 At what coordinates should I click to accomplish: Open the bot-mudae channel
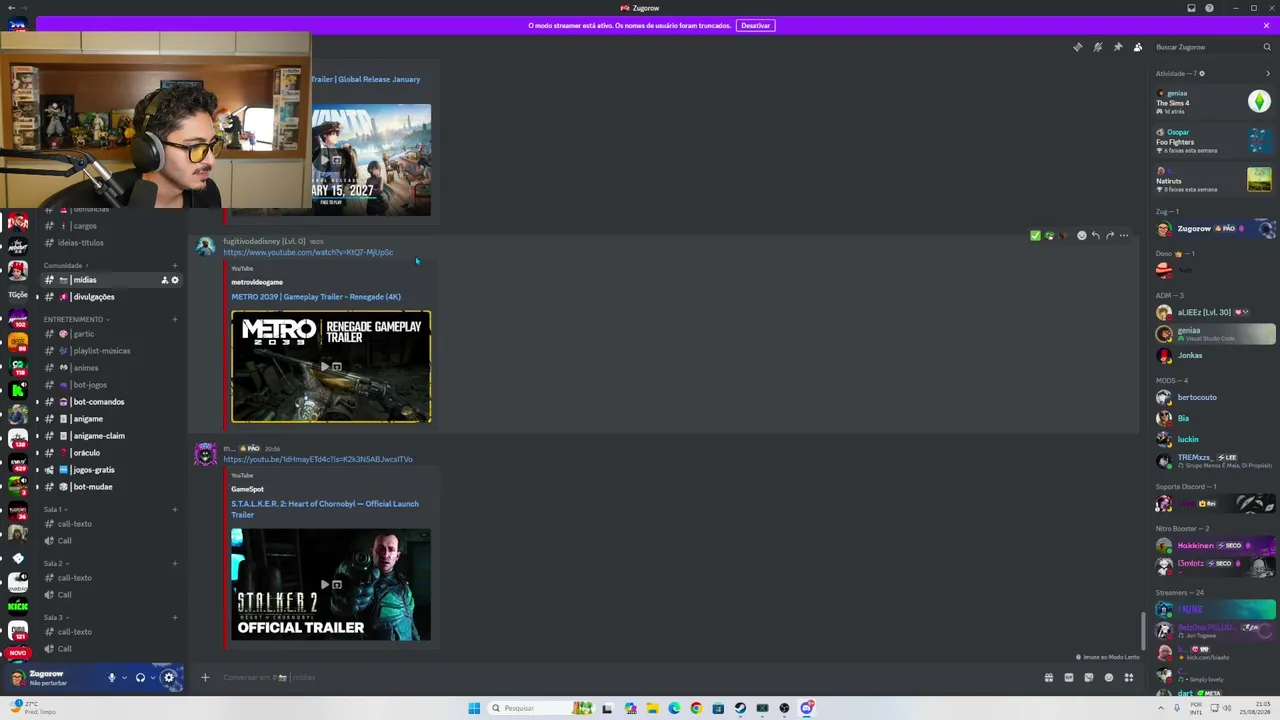click(112, 487)
